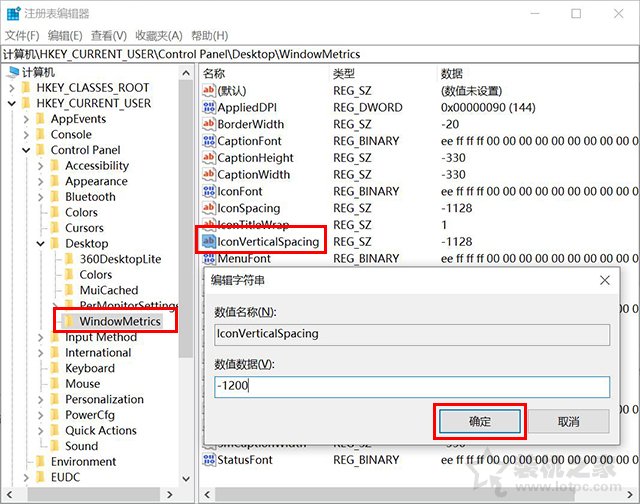The height and width of the screenshot is (504, 640).
Task: Click the Bluetooth folder icon
Action: coord(55,197)
